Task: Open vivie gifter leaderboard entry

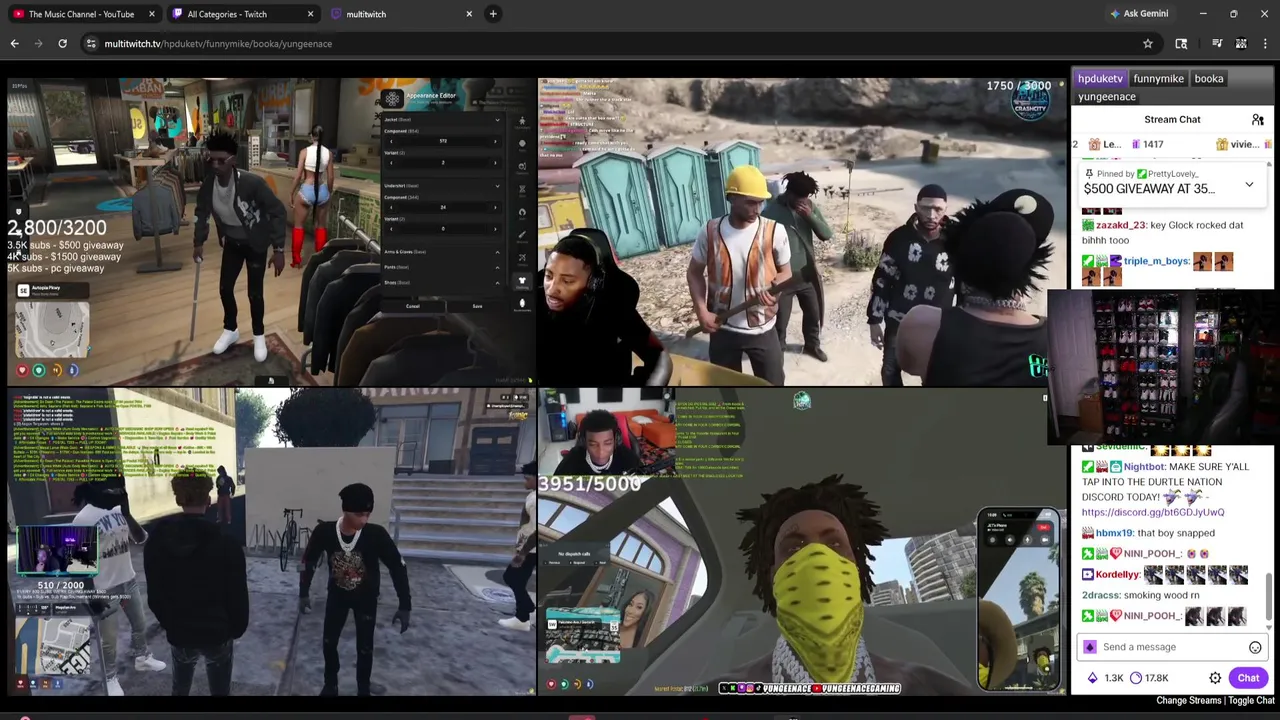Action: (x=1237, y=144)
